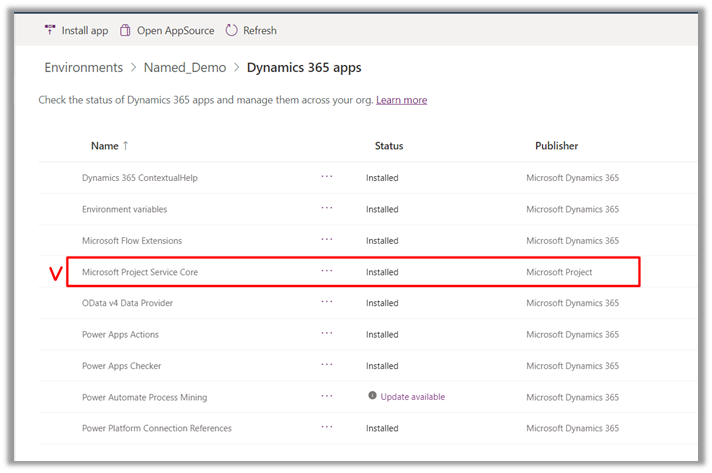The height and width of the screenshot is (473, 712).
Task: Select OData v4 Data Provider app name
Action: pyautogui.click(x=127, y=303)
